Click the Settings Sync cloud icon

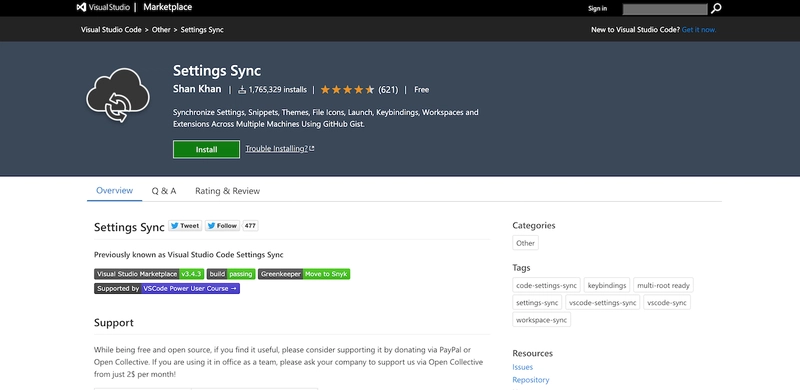[118, 96]
